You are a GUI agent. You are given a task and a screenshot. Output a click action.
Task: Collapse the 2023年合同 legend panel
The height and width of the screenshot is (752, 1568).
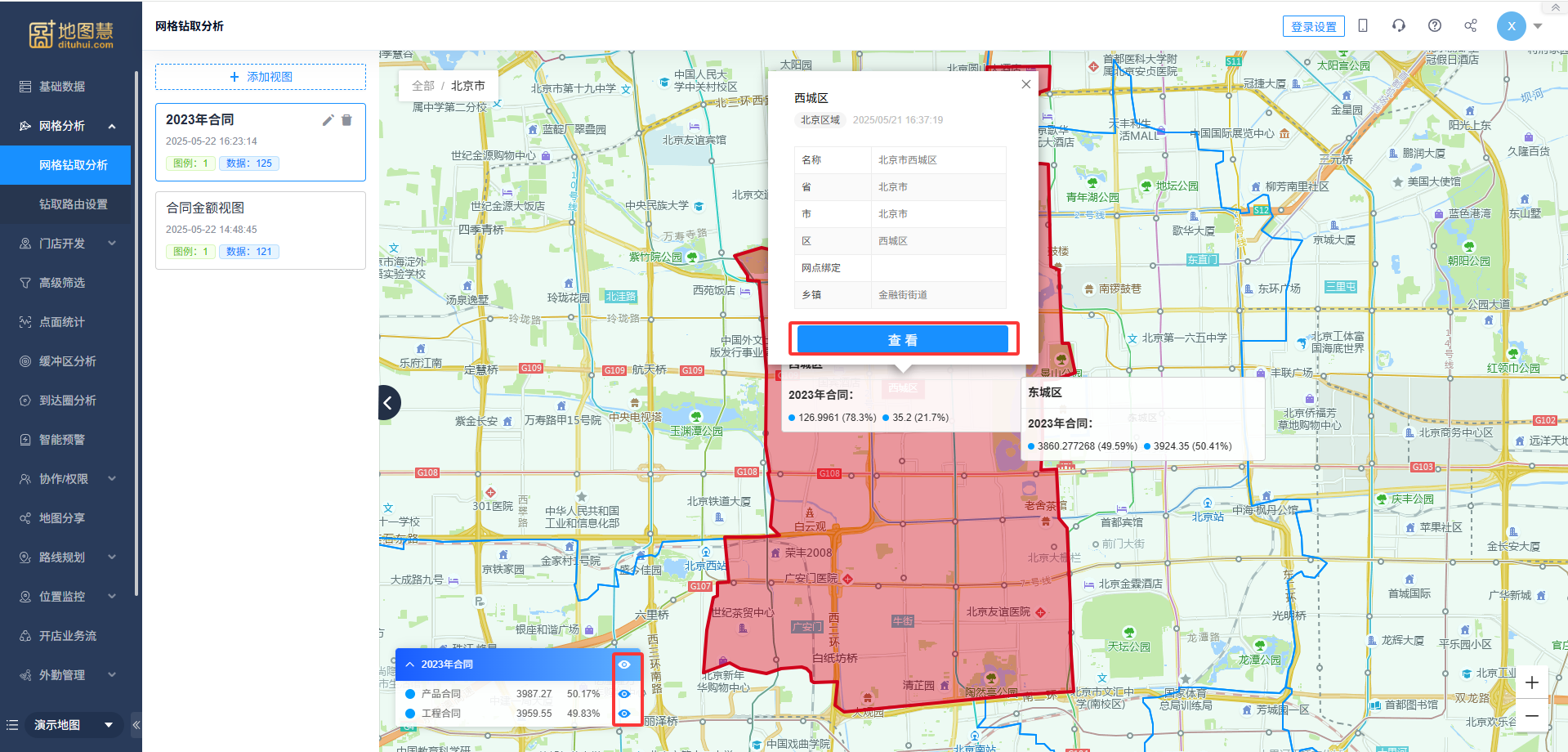pos(410,665)
